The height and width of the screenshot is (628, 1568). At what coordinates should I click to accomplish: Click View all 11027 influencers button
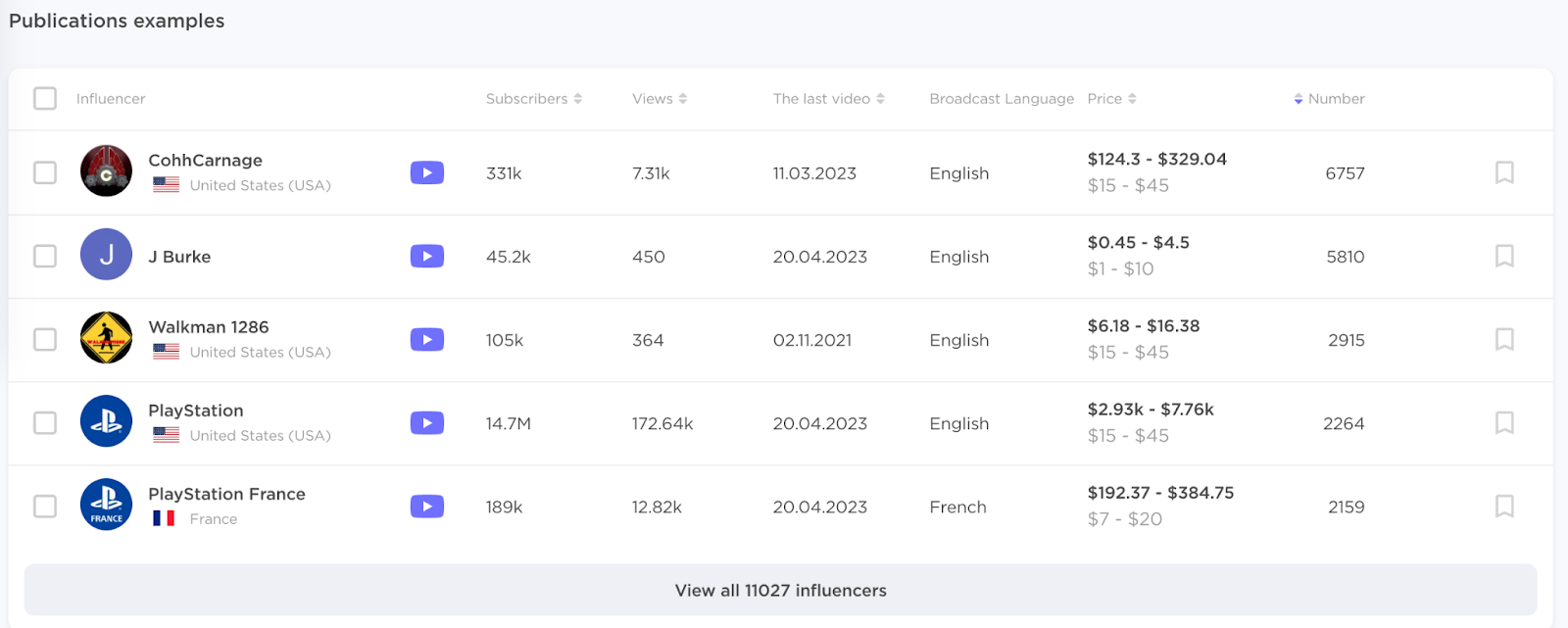click(x=780, y=591)
